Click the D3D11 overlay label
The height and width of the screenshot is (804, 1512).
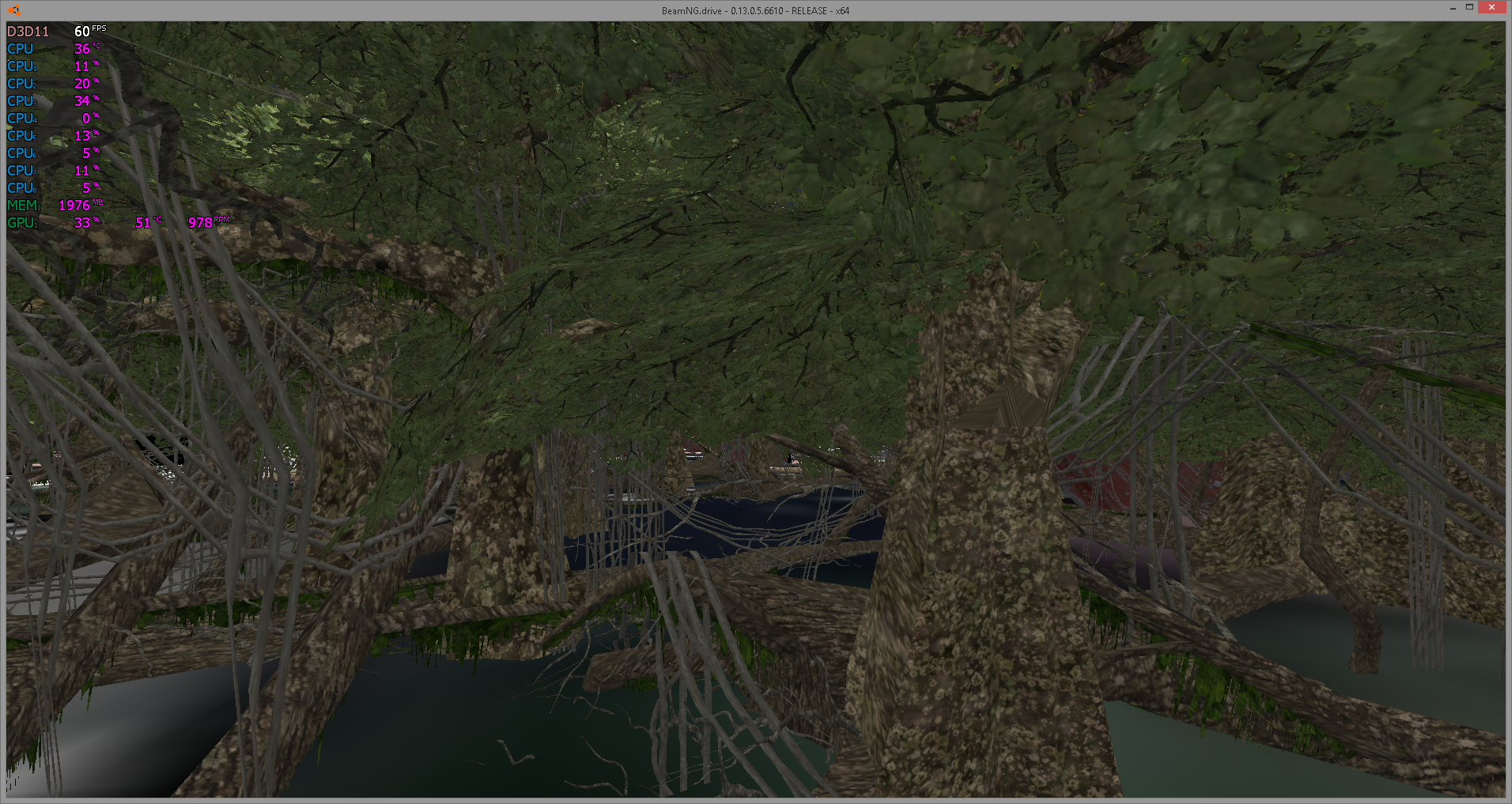(28, 32)
